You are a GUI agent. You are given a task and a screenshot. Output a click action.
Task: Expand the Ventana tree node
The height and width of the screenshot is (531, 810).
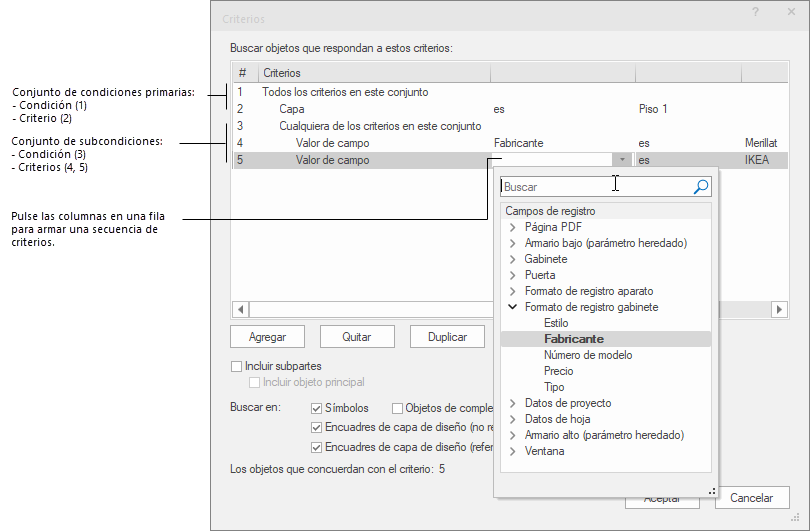point(513,451)
